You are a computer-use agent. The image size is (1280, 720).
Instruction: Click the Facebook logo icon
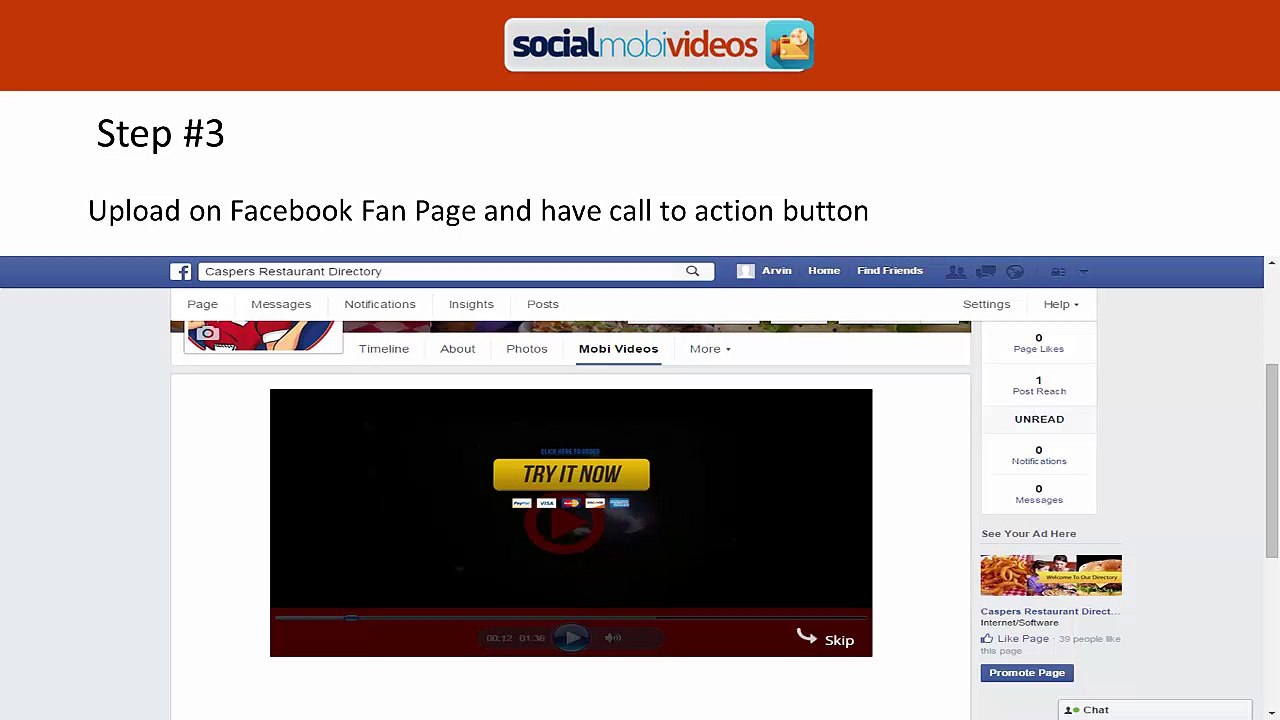click(x=181, y=271)
